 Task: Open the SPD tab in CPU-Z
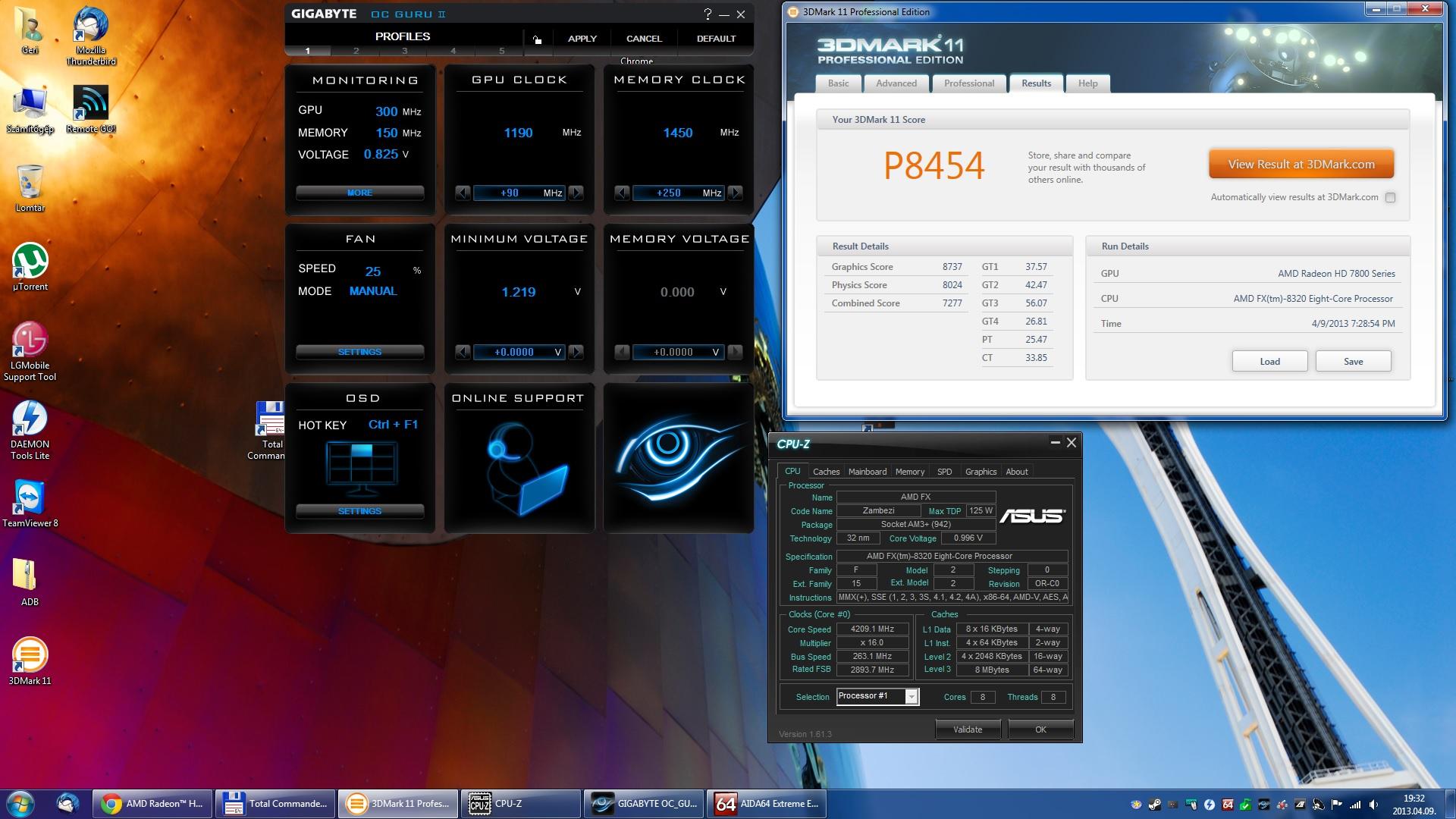coord(944,472)
